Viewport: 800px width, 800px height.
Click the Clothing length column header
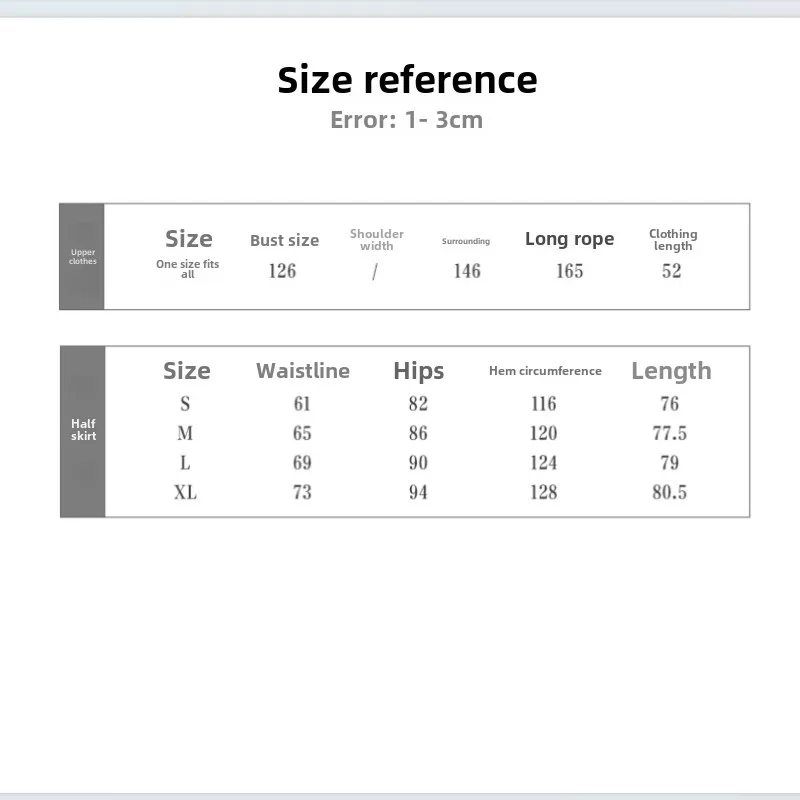[673, 240]
